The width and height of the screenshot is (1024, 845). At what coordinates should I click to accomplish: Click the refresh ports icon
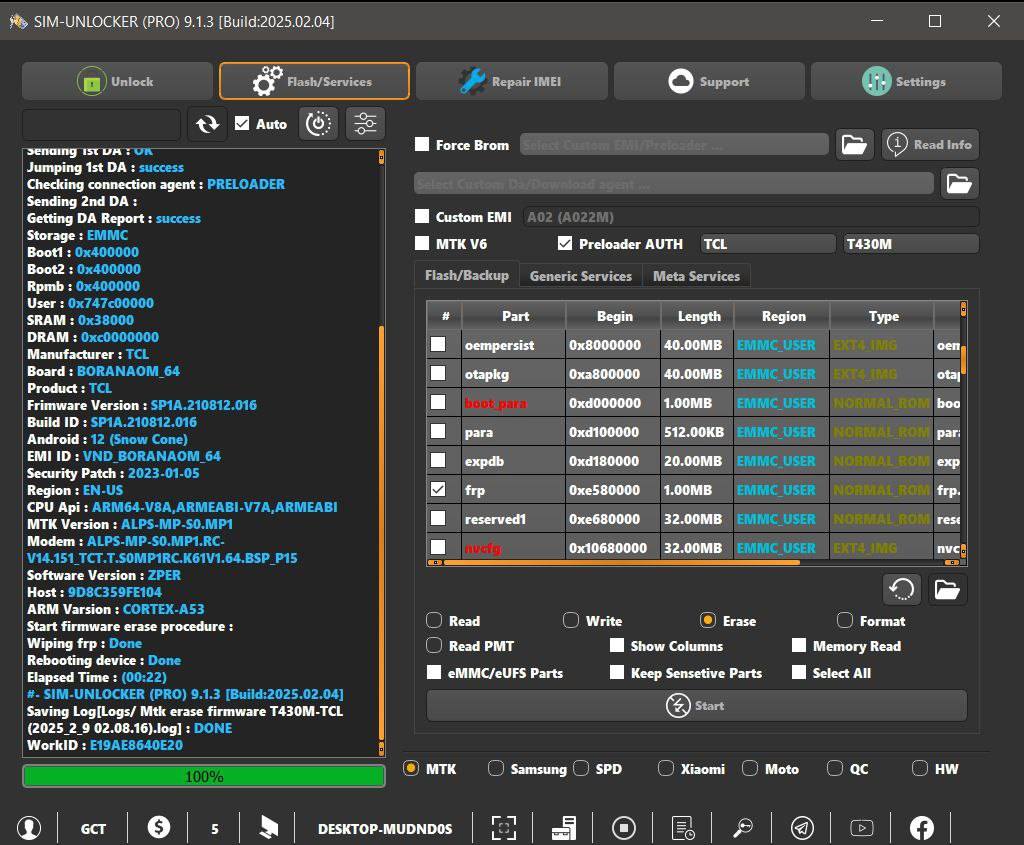[207, 124]
